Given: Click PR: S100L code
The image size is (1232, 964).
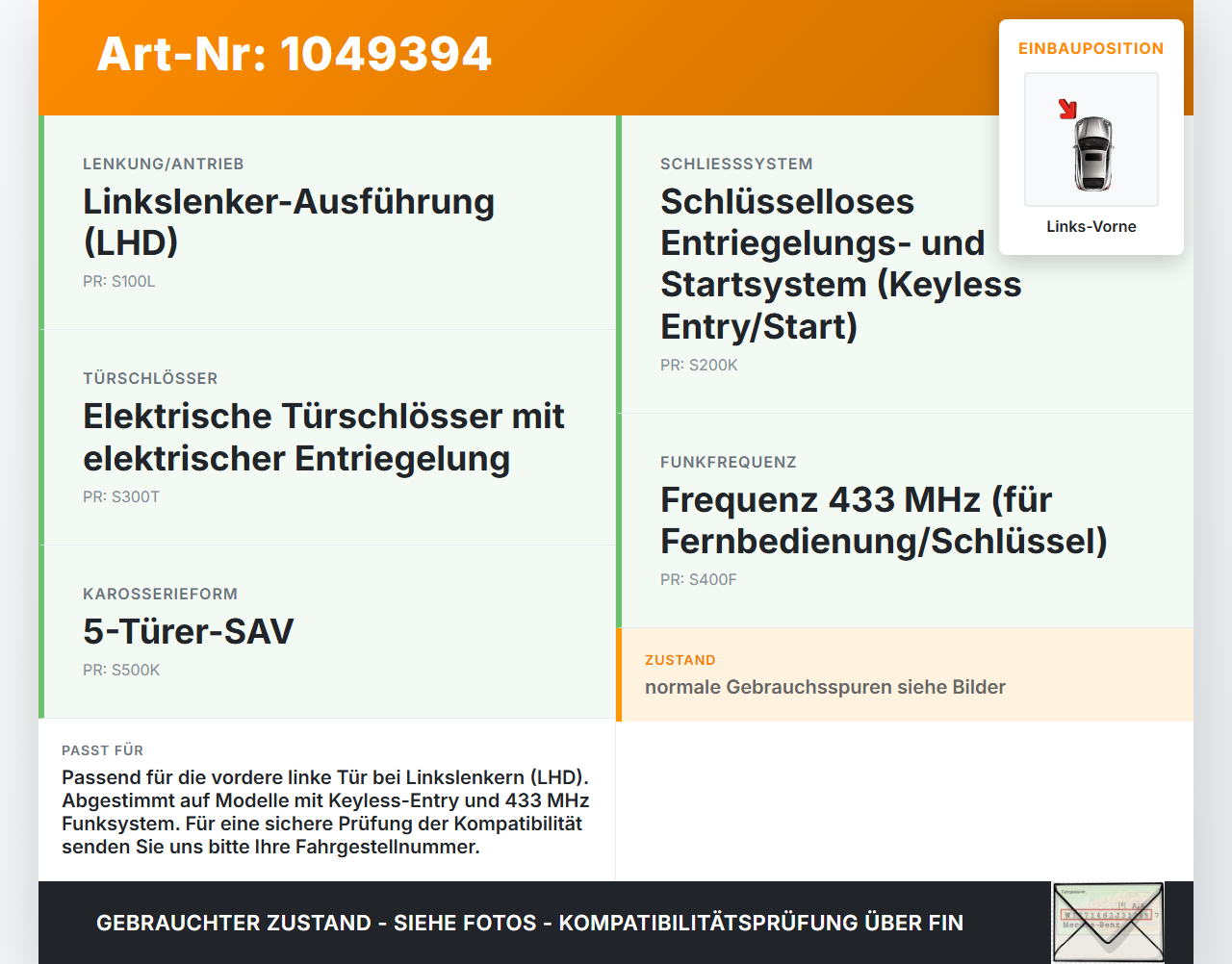Looking at the screenshot, I should click(x=119, y=281).
